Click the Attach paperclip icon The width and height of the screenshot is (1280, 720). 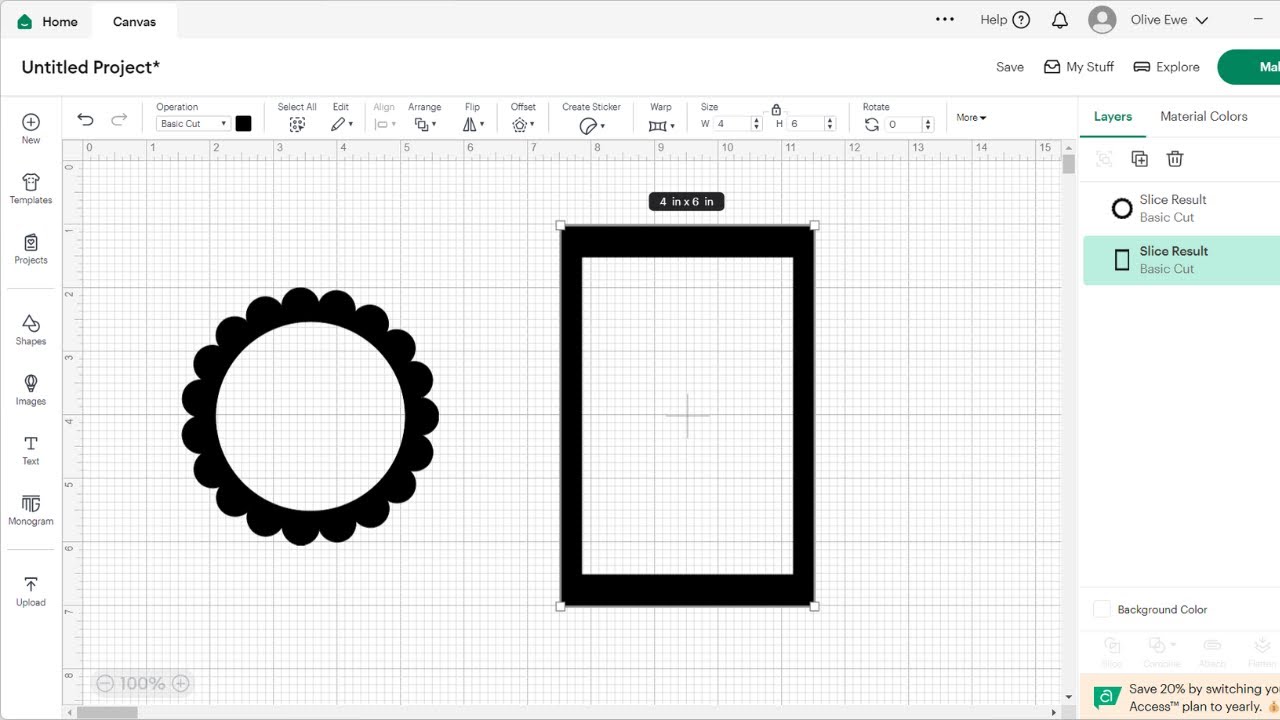click(1212, 646)
